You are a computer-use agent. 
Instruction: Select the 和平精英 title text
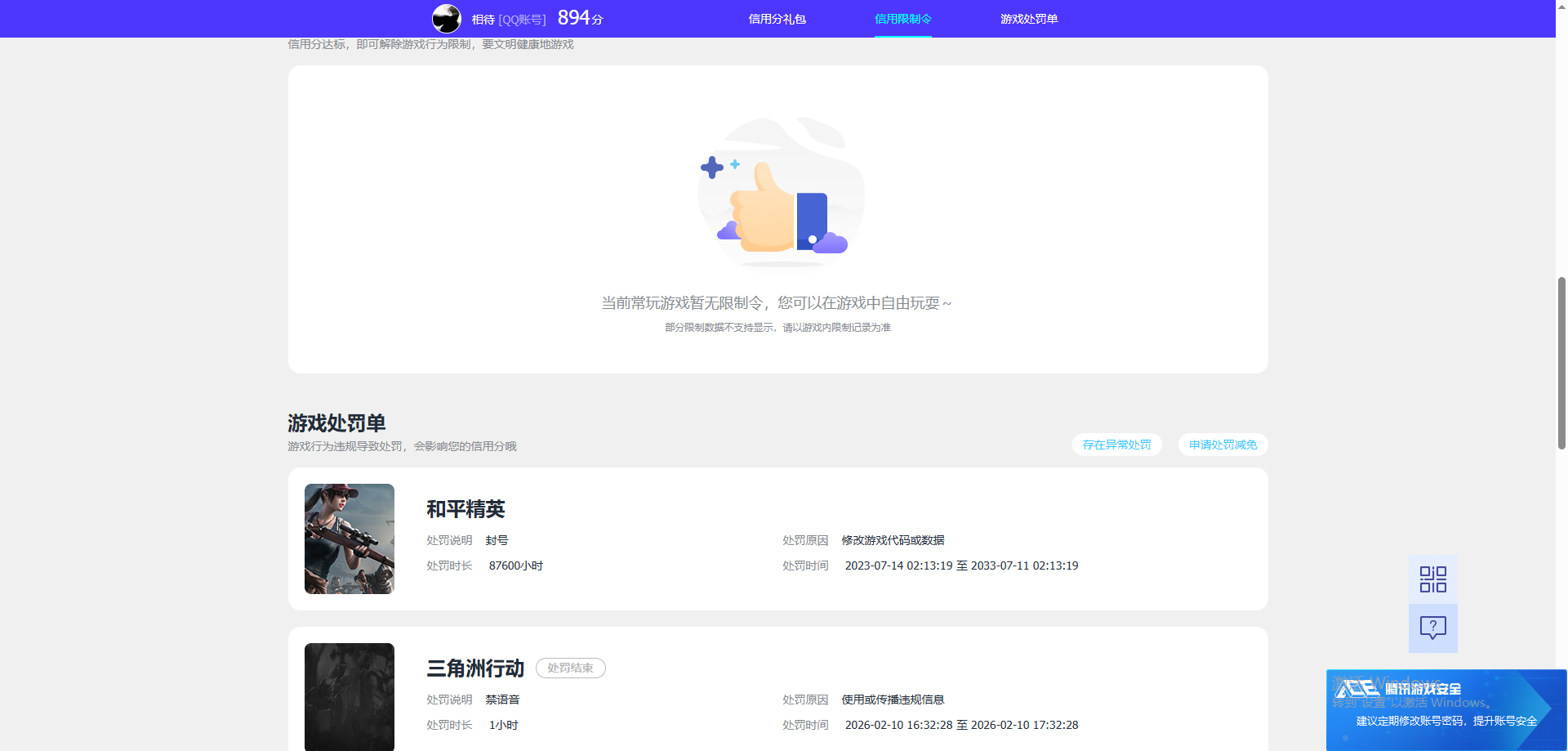click(465, 509)
